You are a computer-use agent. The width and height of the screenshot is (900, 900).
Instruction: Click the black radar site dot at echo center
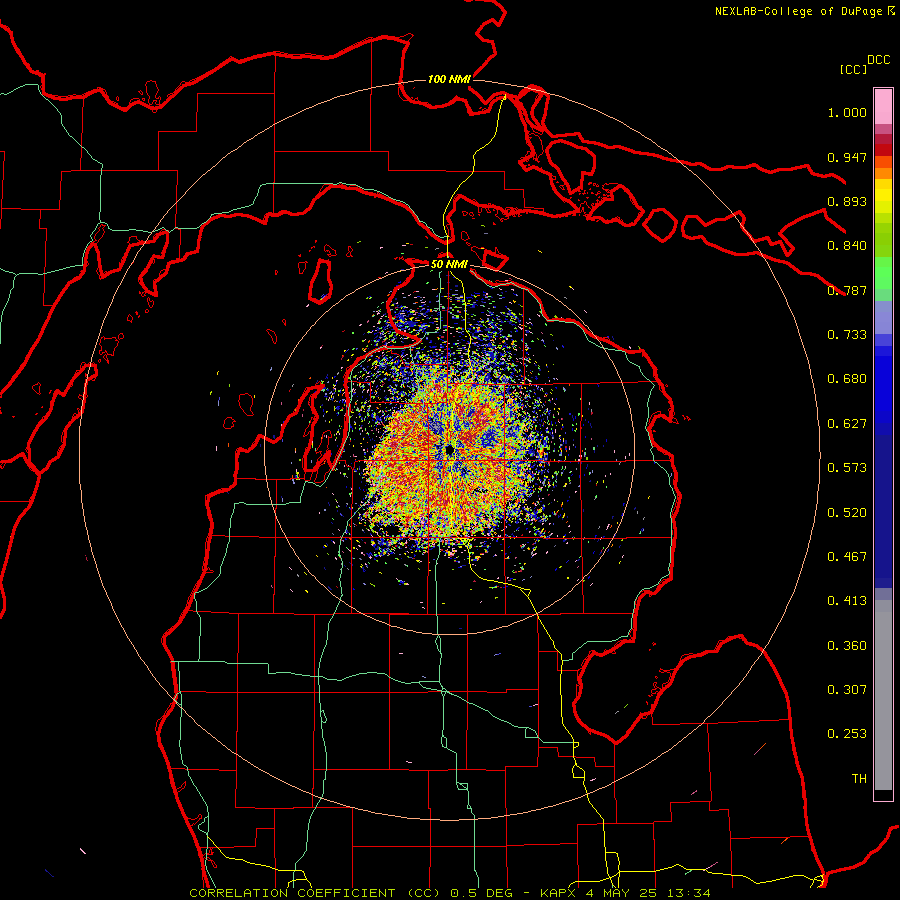click(449, 450)
